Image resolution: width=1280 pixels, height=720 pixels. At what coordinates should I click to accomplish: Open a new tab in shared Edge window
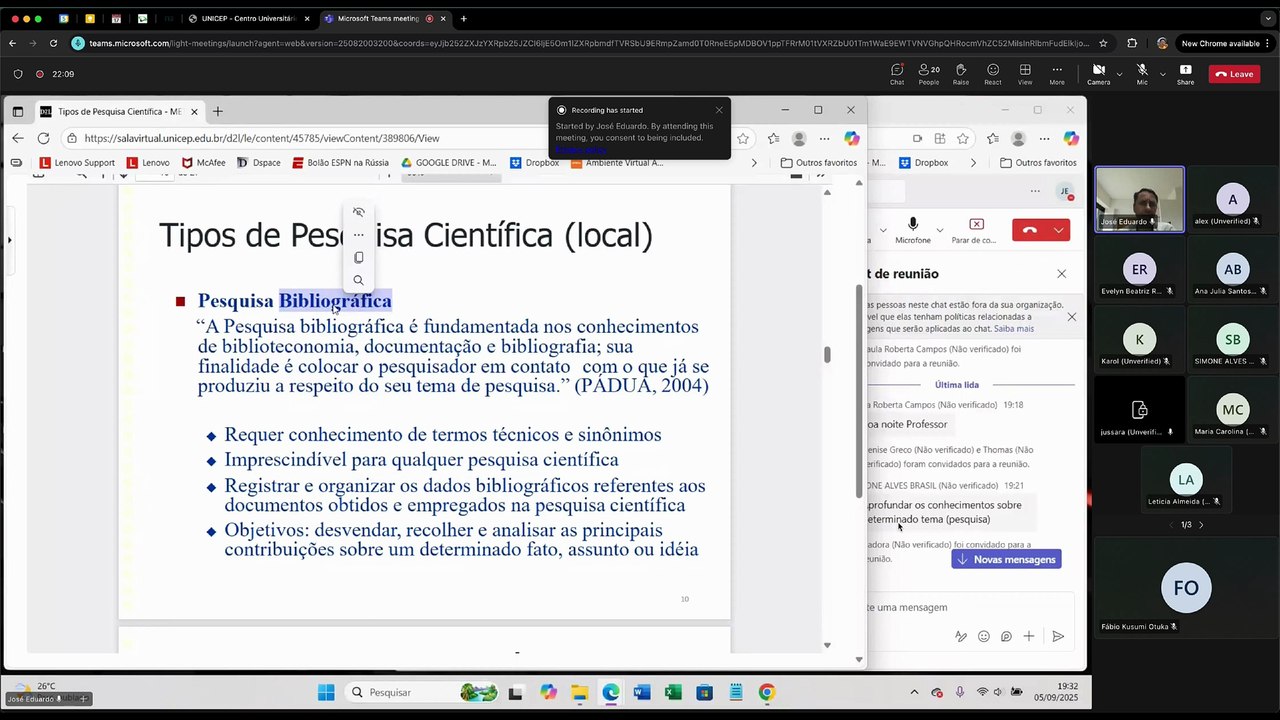tap(217, 111)
